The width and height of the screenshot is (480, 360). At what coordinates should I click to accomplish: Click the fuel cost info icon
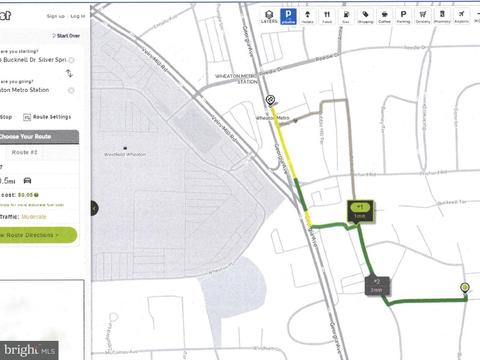pyautogui.click(x=36, y=195)
